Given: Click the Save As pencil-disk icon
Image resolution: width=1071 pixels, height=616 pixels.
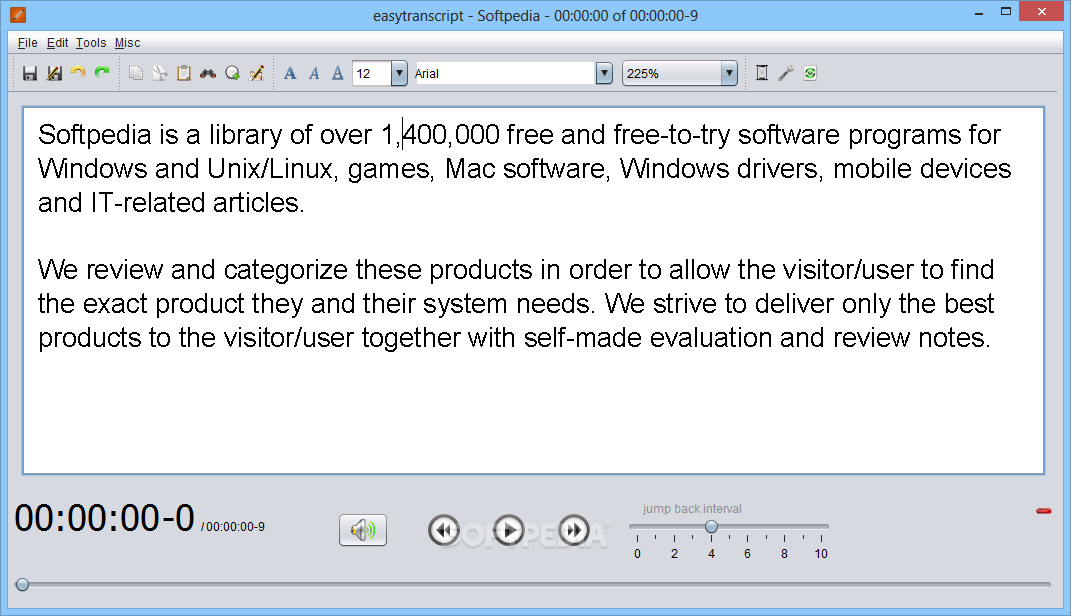Looking at the screenshot, I should pyautogui.click(x=54, y=73).
